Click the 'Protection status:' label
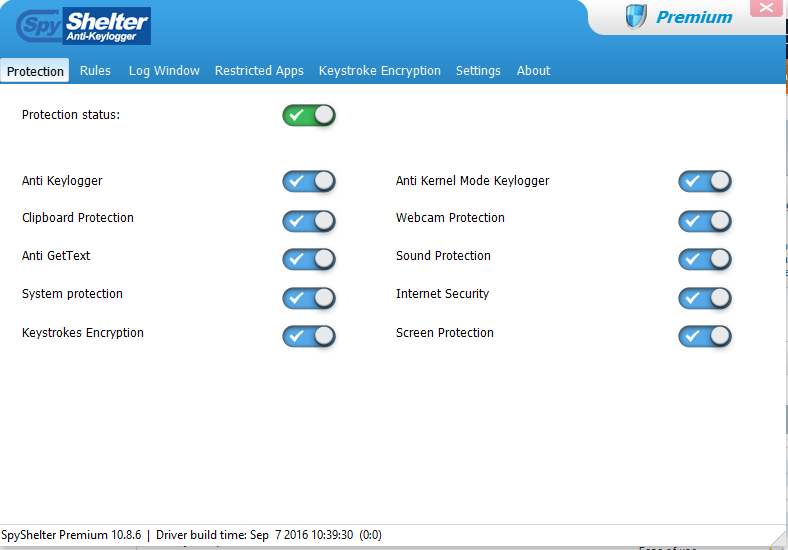Image resolution: width=788 pixels, height=550 pixels. pos(71,115)
